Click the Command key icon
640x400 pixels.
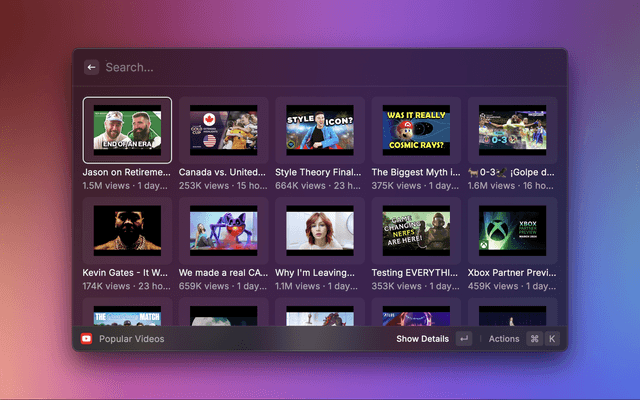coord(534,339)
